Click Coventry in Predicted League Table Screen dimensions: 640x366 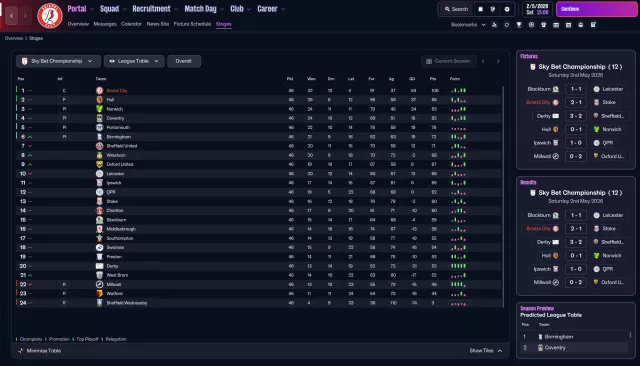click(x=555, y=348)
